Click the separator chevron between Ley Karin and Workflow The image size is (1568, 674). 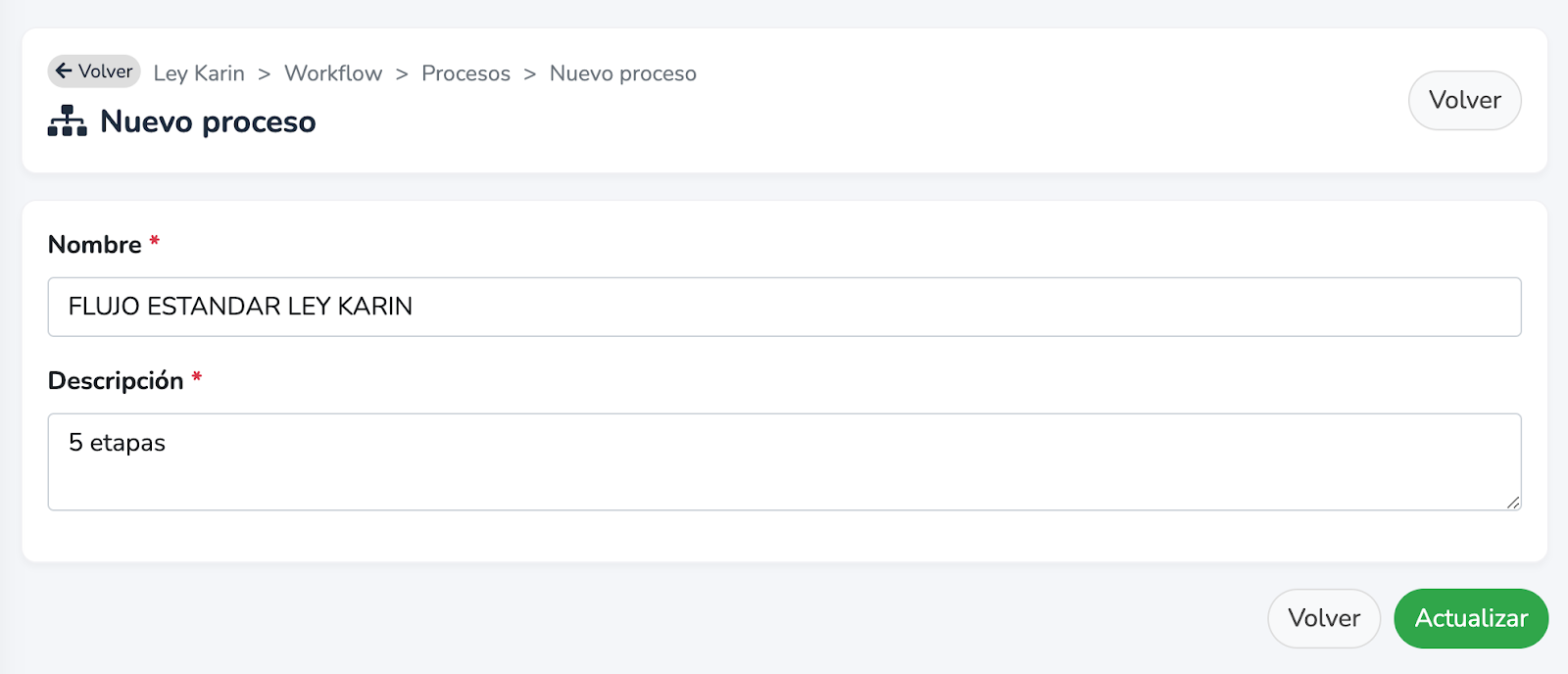[265, 74]
